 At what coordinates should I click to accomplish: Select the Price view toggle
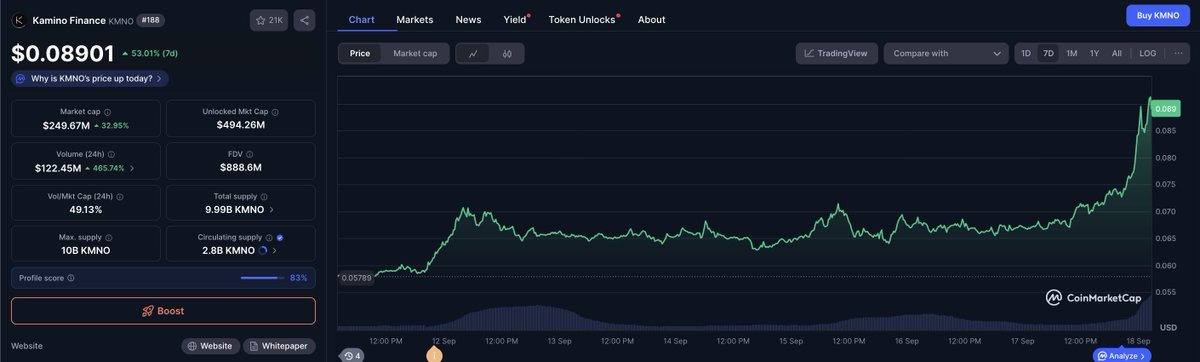click(x=359, y=53)
